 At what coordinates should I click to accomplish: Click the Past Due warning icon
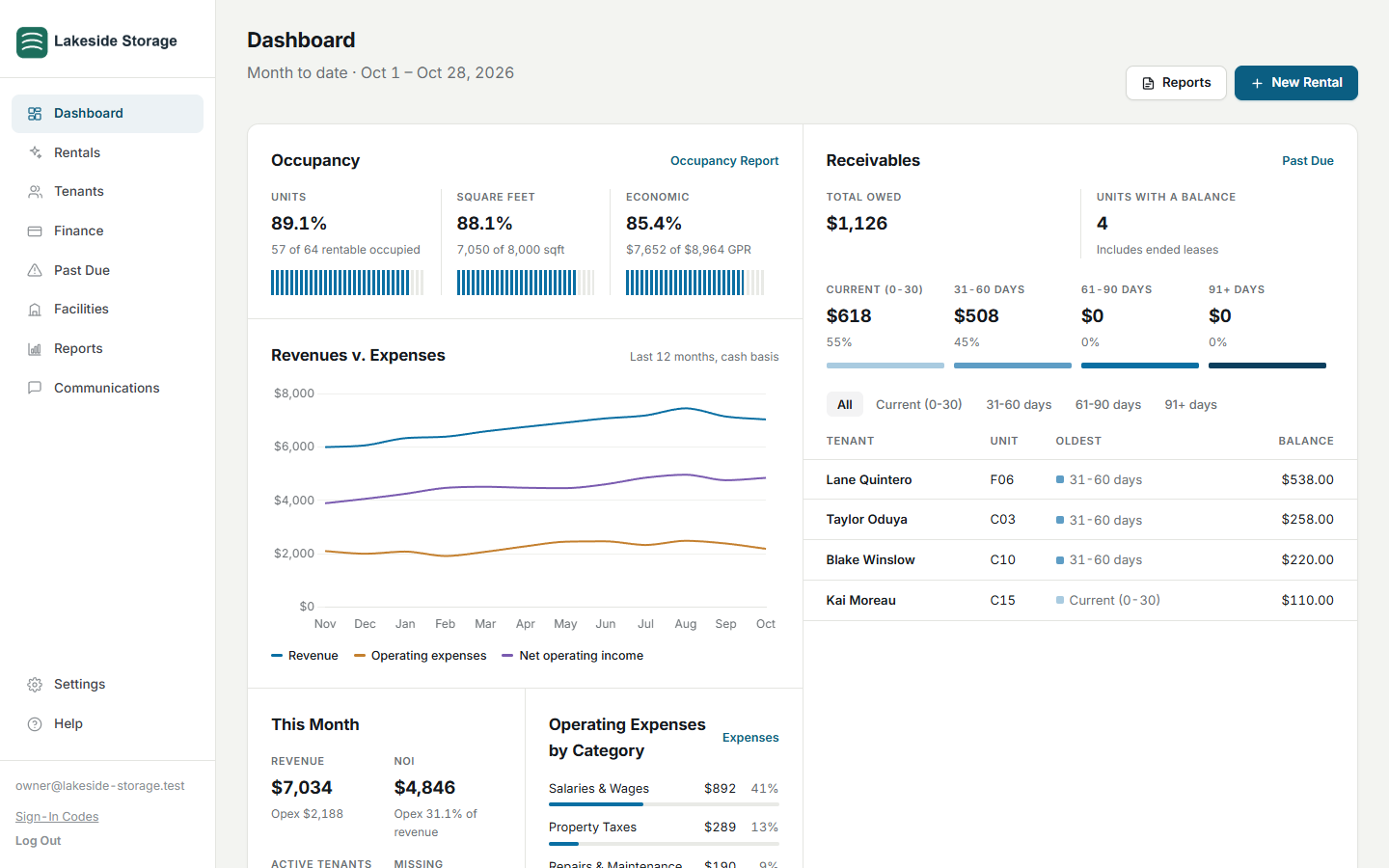tap(35, 270)
